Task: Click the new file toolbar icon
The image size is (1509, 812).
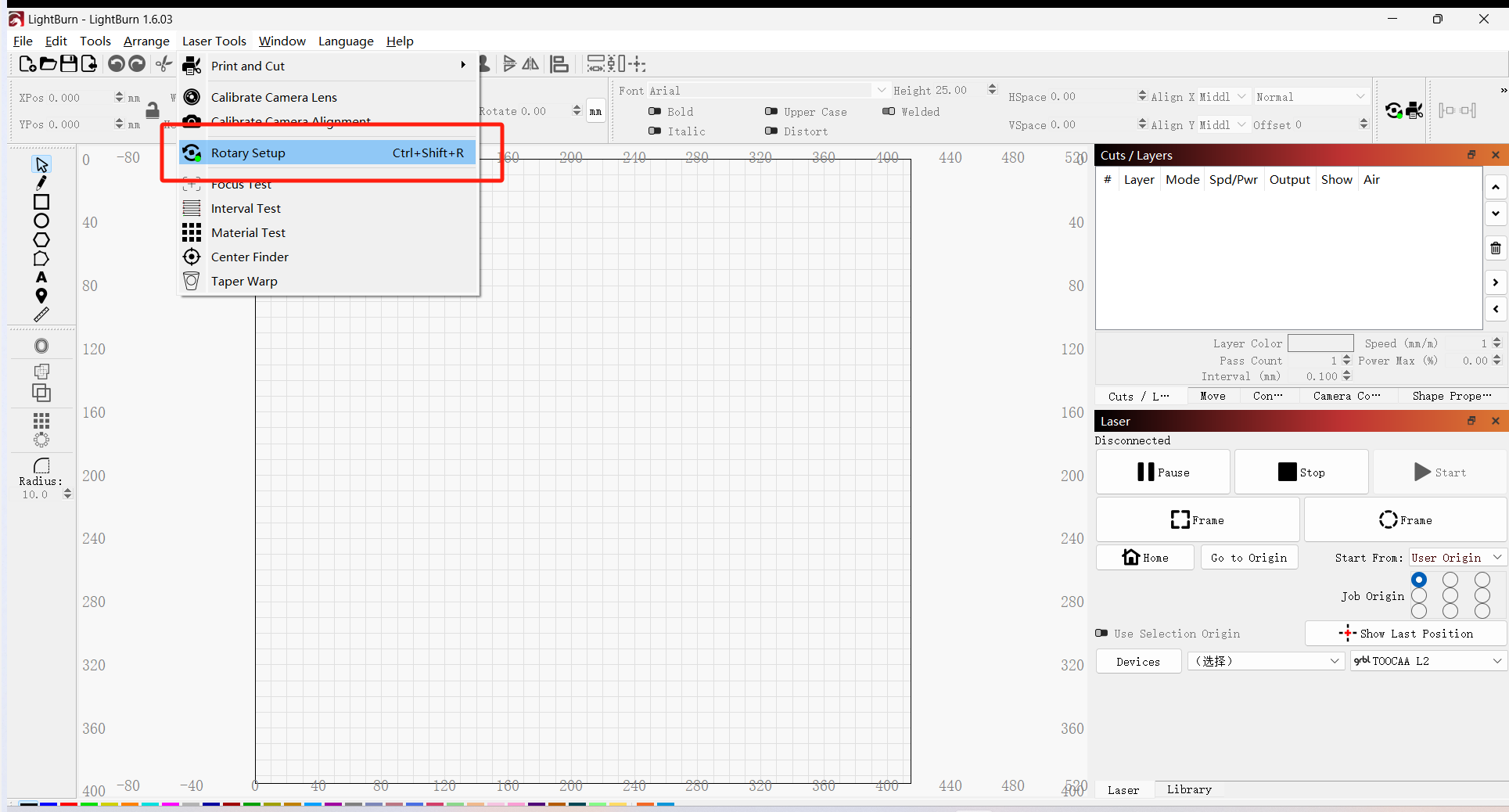Action: point(27,64)
